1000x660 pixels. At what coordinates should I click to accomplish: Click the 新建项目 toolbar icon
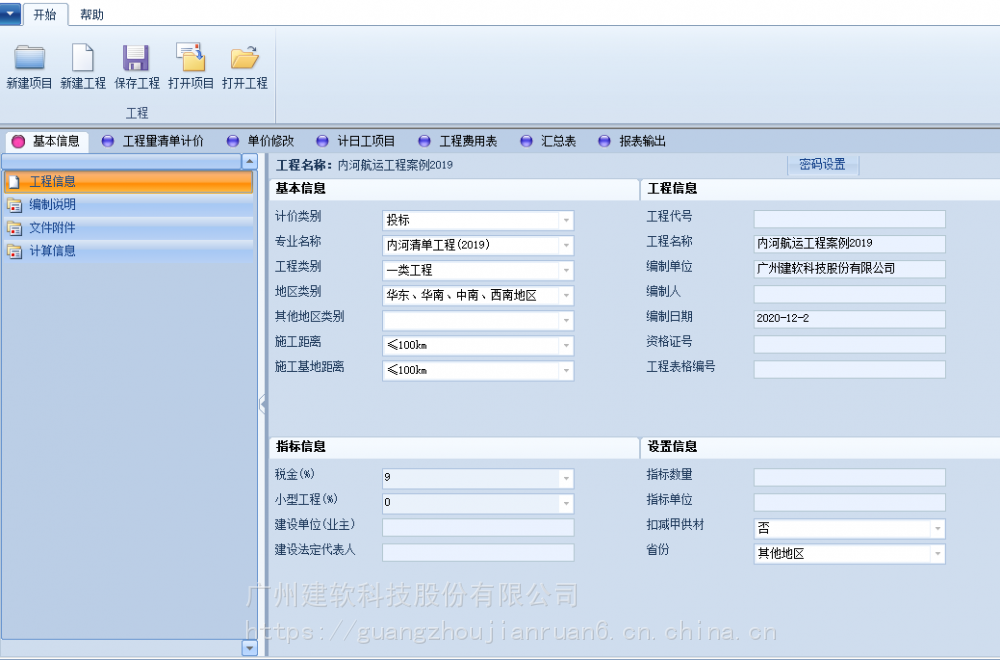click(x=29, y=58)
